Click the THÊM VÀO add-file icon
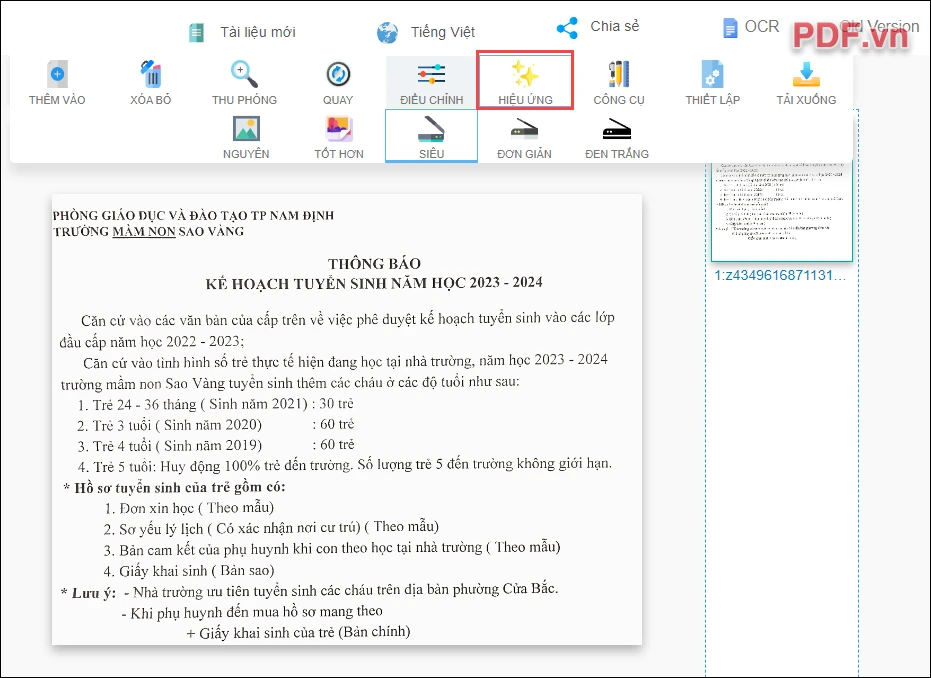 point(57,75)
